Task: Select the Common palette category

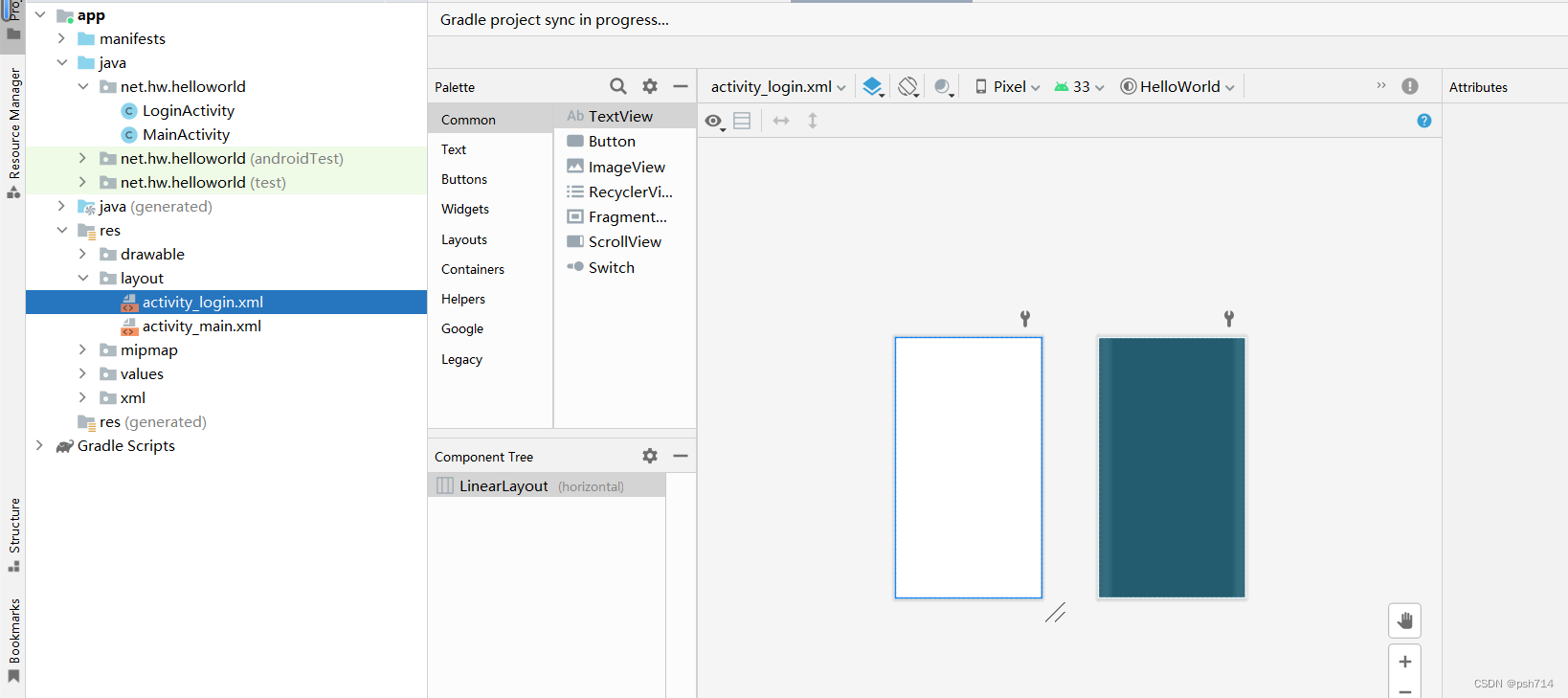Action: [490, 120]
